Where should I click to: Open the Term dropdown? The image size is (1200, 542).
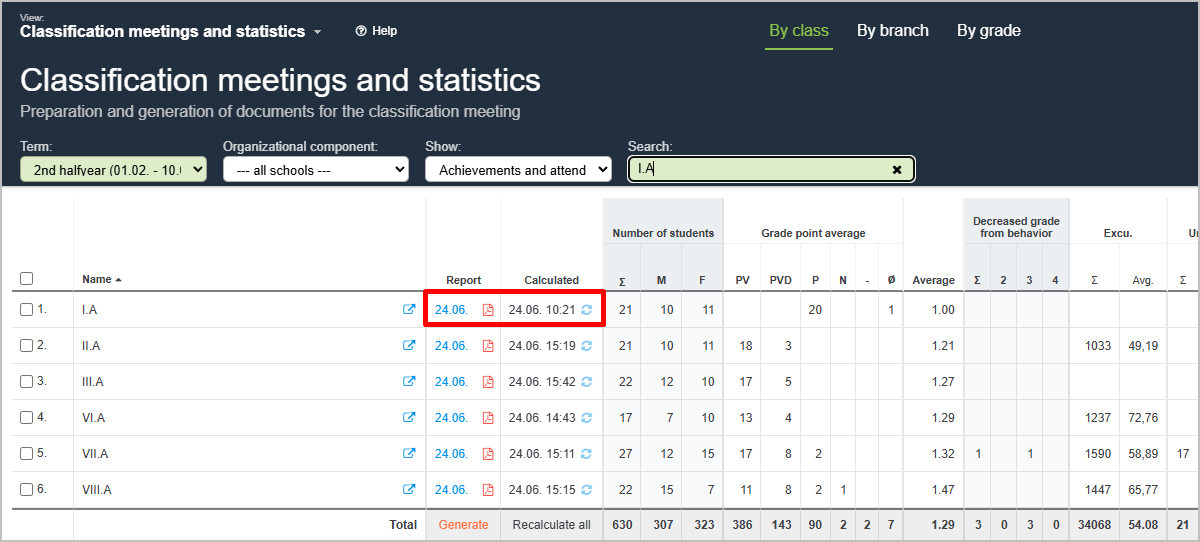pyautogui.click(x=113, y=170)
